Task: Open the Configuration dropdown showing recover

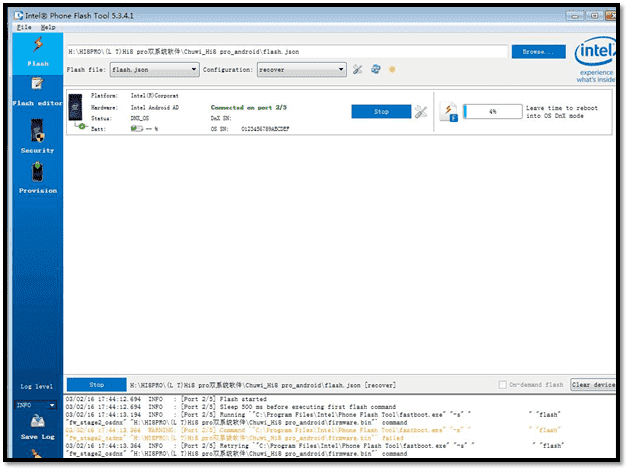Action: [x=302, y=70]
